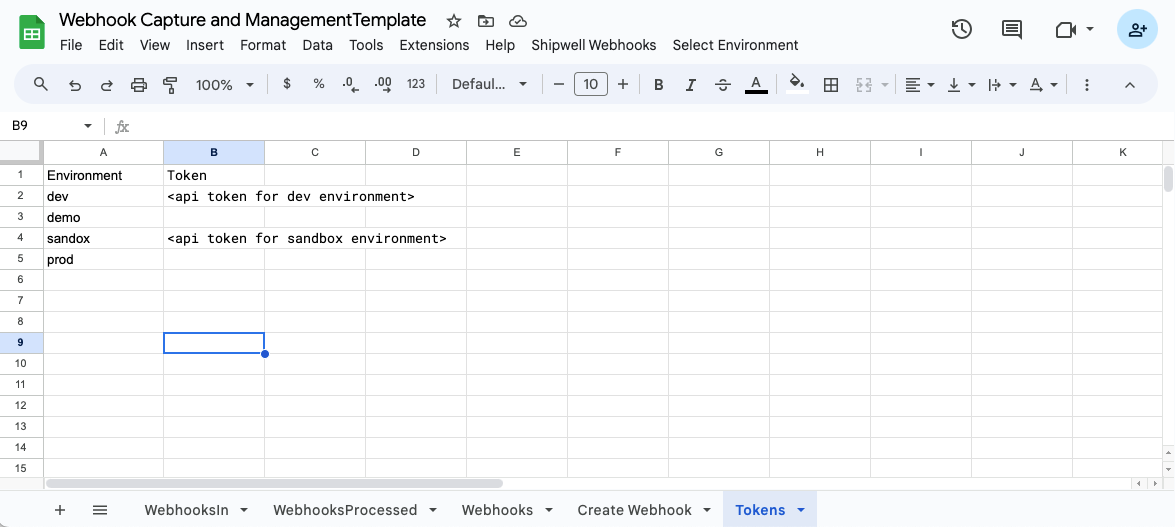Open the name box dropdown arrow
Screen dimensions: 1175x527
coord(88,126)
